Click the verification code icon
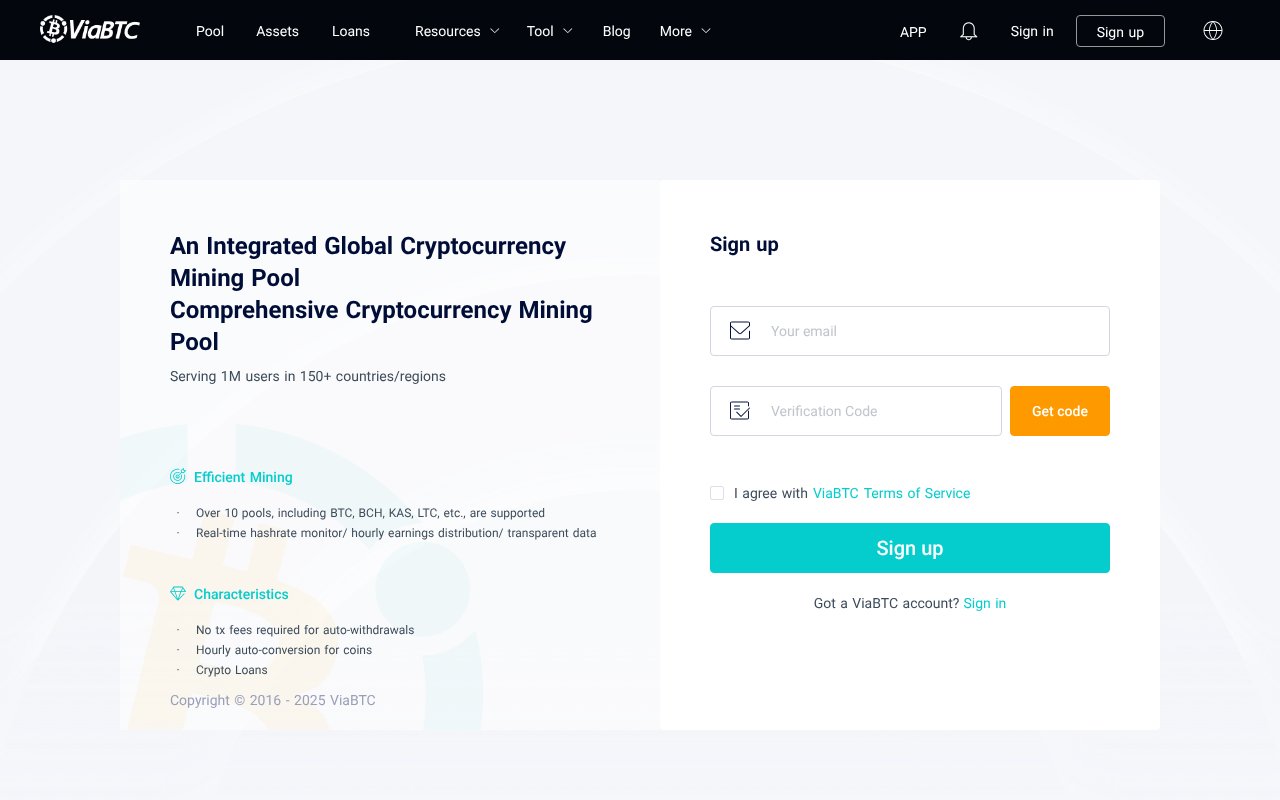 (740, 410)
